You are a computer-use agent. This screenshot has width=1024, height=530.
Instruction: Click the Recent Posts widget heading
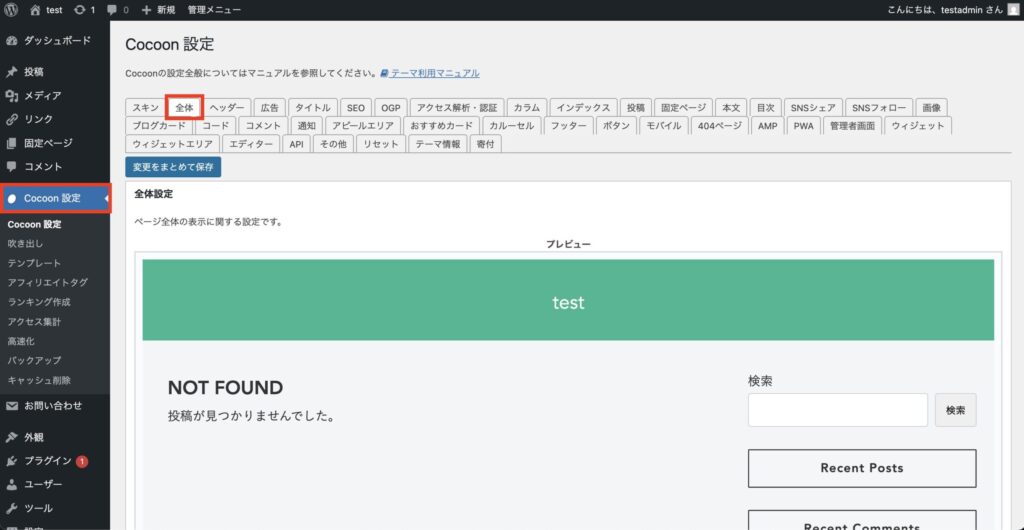tap(862, 468)
